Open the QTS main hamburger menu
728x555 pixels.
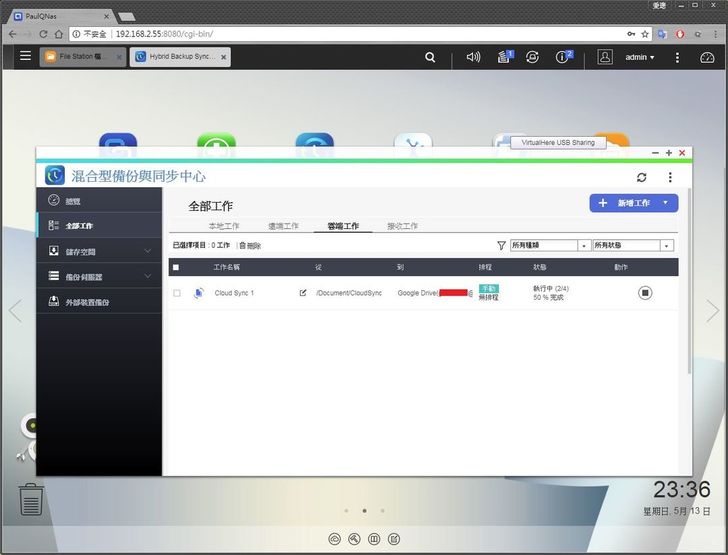click(25, 57)
